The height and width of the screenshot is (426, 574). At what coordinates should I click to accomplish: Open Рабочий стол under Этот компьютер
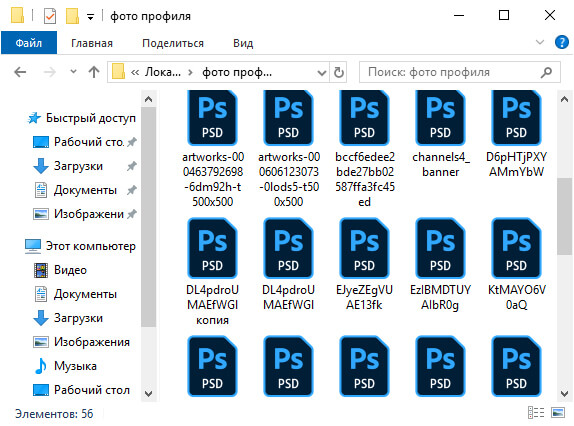82,390
